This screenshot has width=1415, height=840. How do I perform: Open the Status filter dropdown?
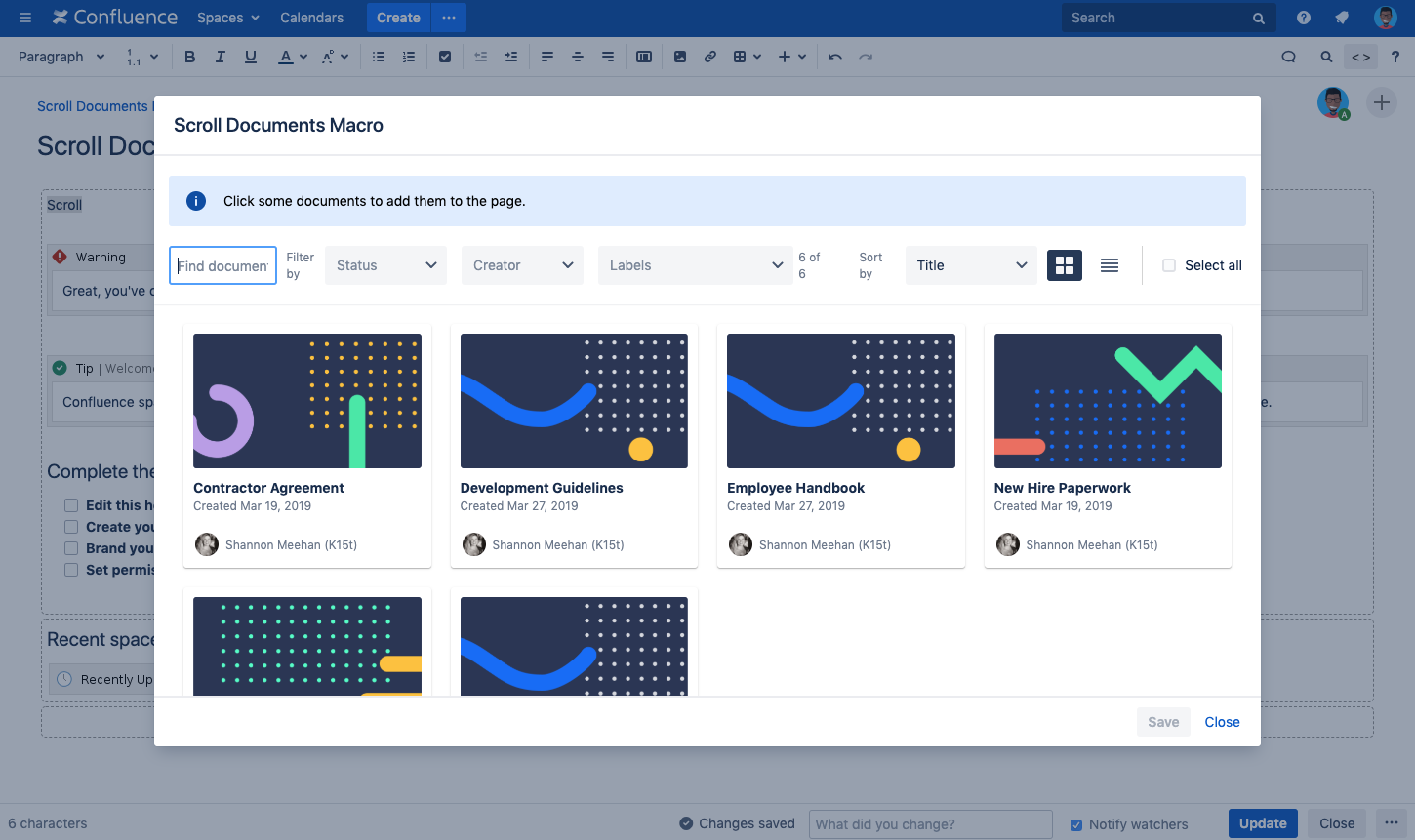click(384, 264)
